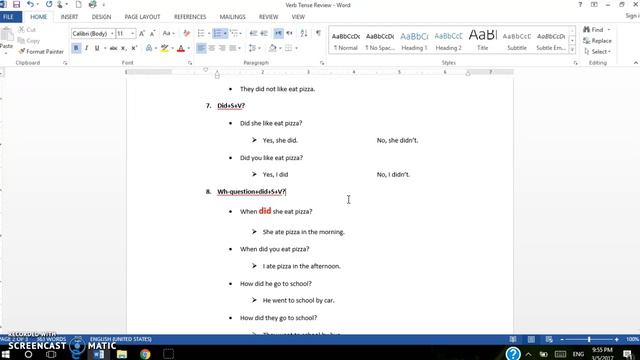The width and height of the screenshot is (640, 360).
Task: Open text highlight color dropdown arrow
Action: pyautogui.click(x=172, y=48)
